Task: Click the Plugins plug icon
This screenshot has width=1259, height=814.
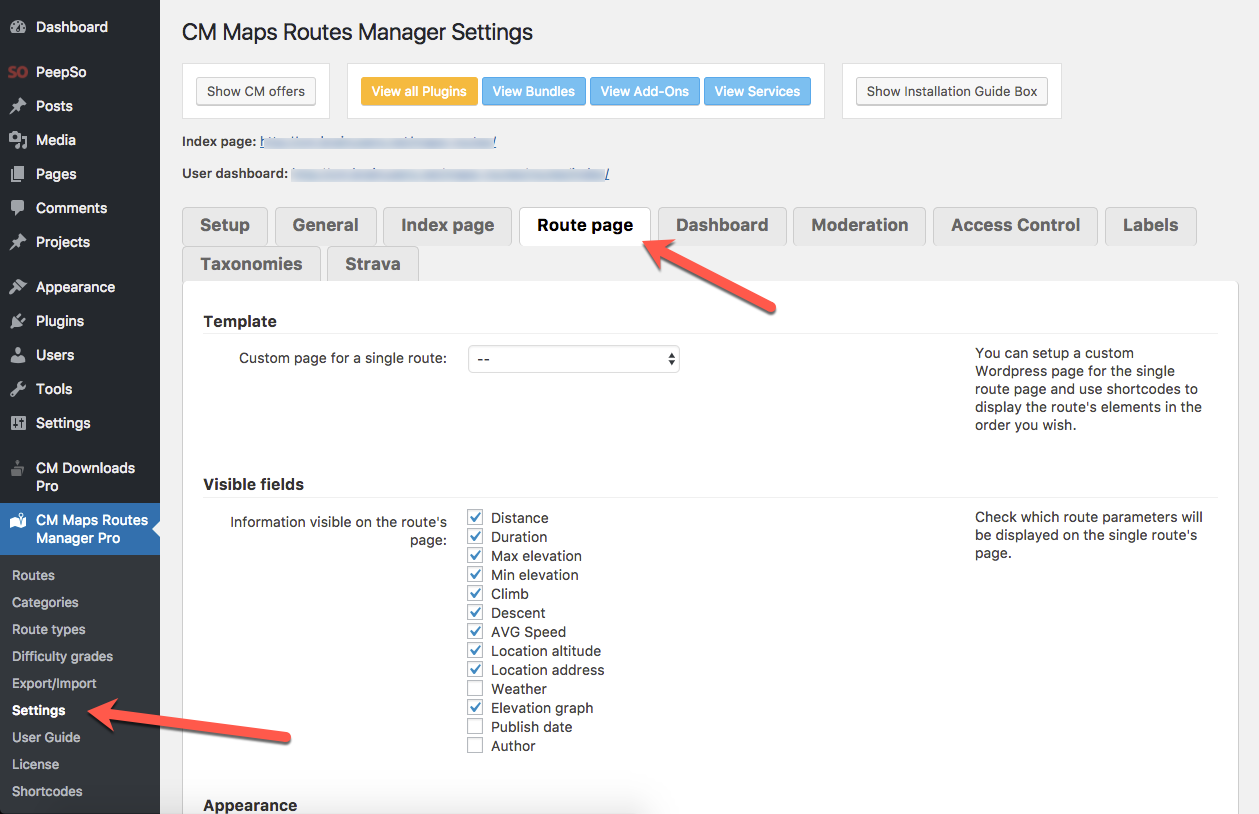Action: (x=18, y=321)
